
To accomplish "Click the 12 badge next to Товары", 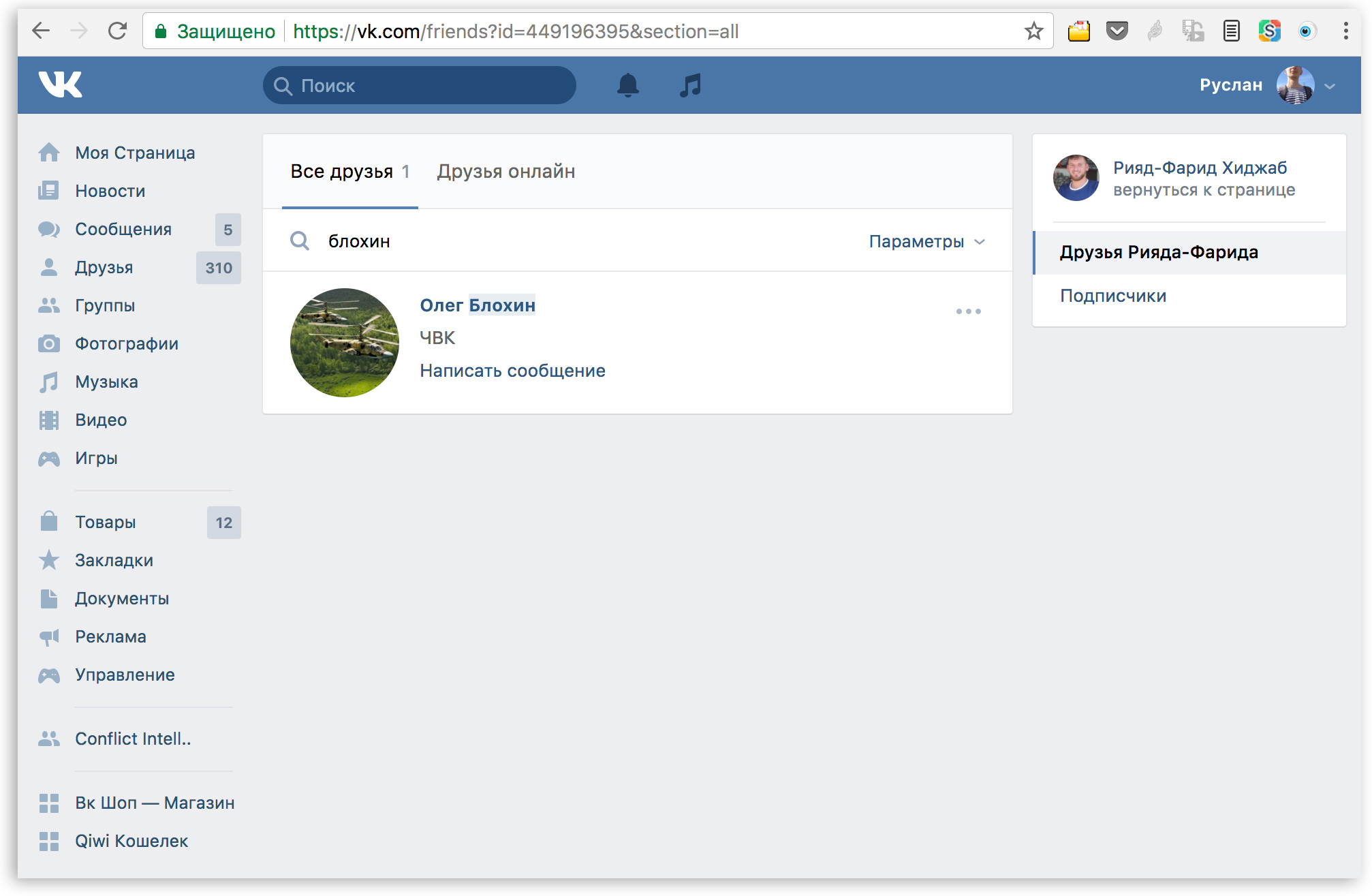I will pyautogui.click(x=224, y=523).
